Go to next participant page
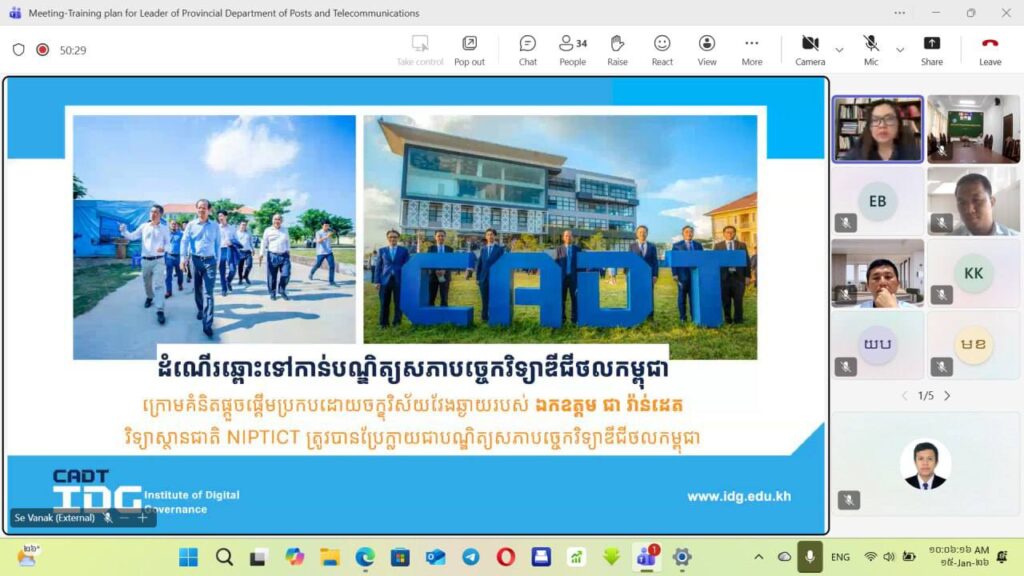Image resolution: width=1024 pixels, height=576 pixels. [947, 396]
